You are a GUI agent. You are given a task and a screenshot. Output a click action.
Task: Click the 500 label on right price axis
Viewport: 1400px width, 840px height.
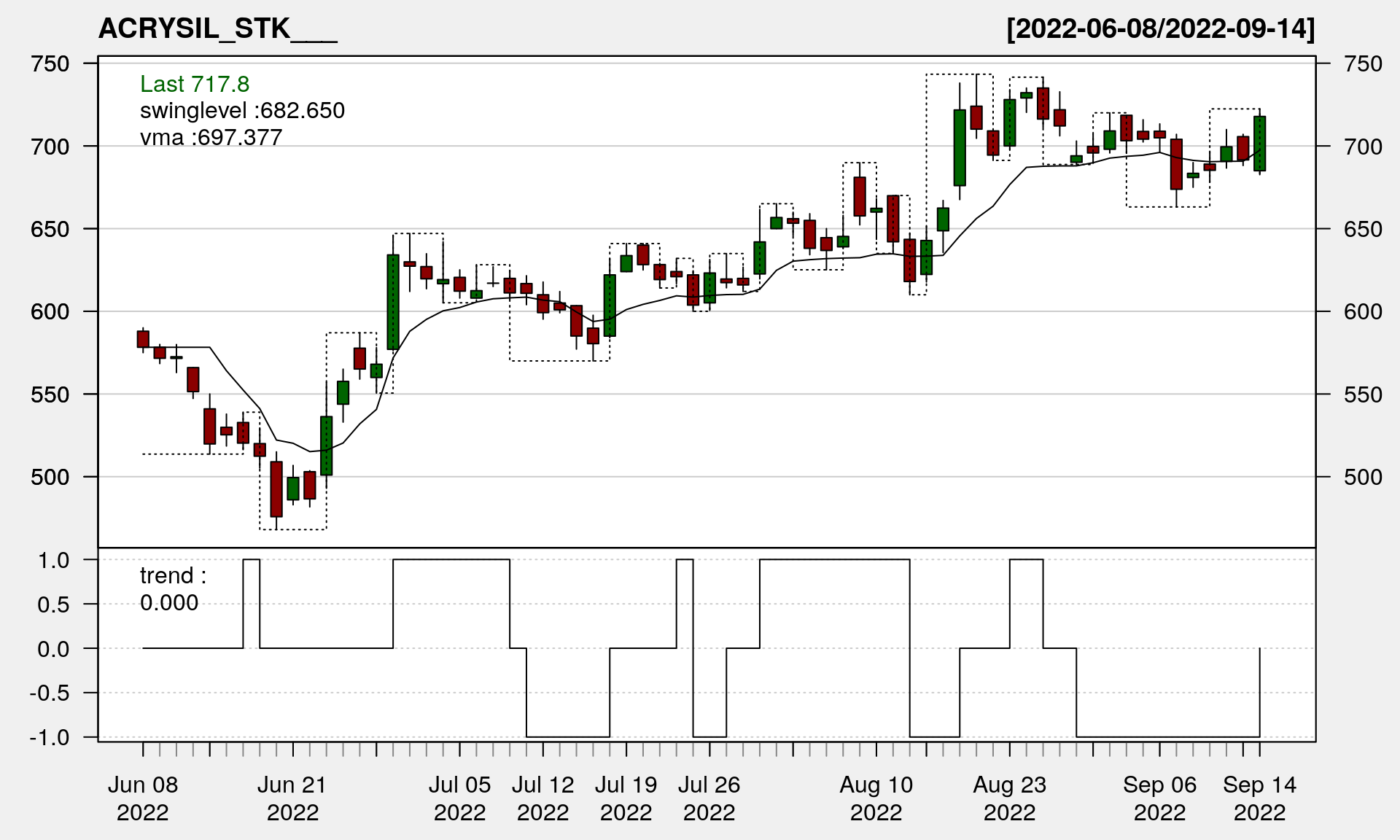click(1363, 477)
